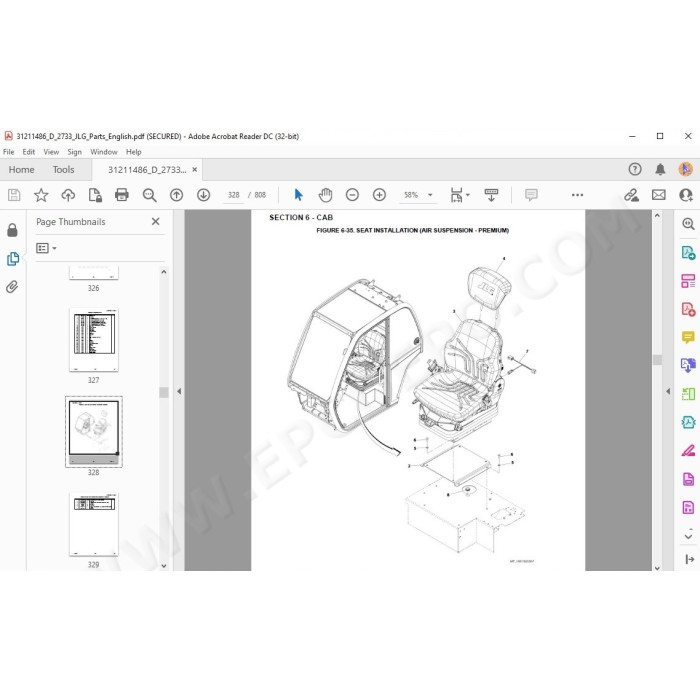Open yellow Comment tool in right pane

coord(688,337)
